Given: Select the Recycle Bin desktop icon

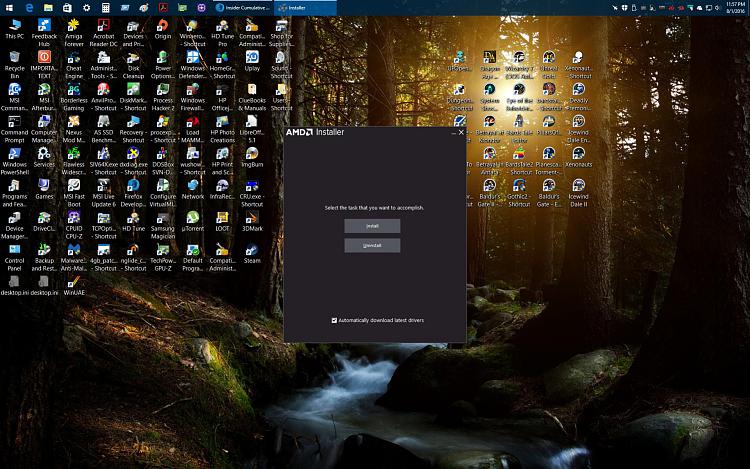Looking at the screenshot, I should pyautogui.click(x=15, y=65).
